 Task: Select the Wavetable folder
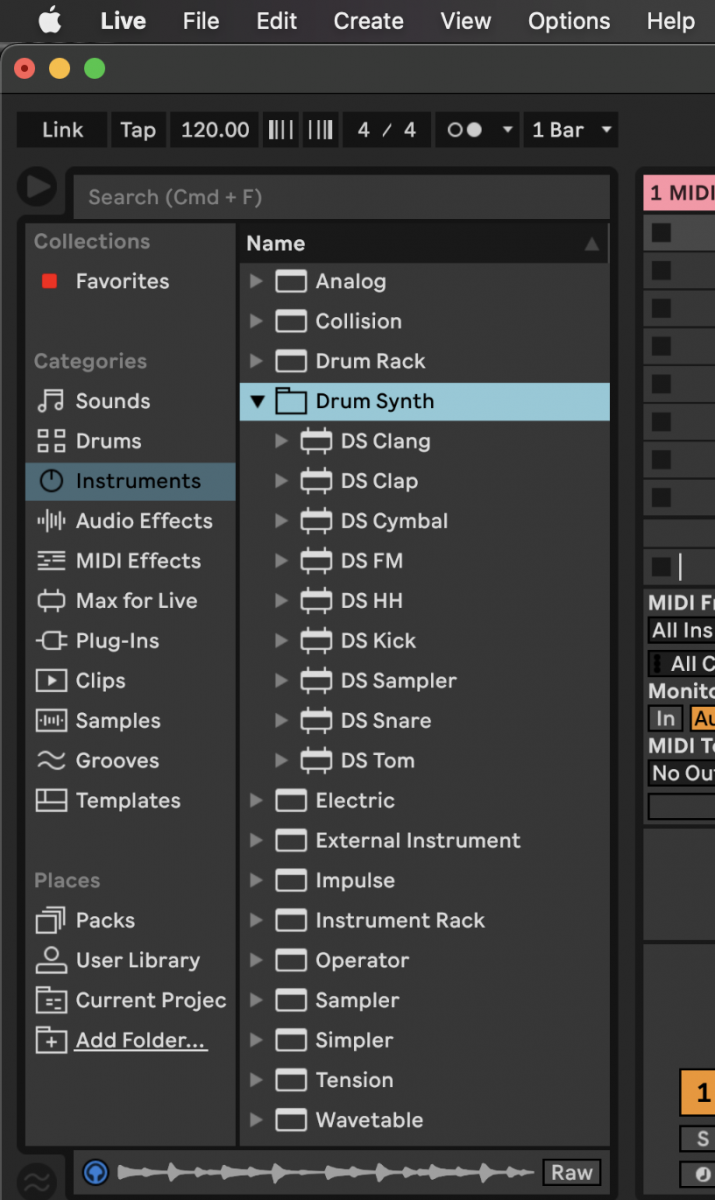[424, 1120]
